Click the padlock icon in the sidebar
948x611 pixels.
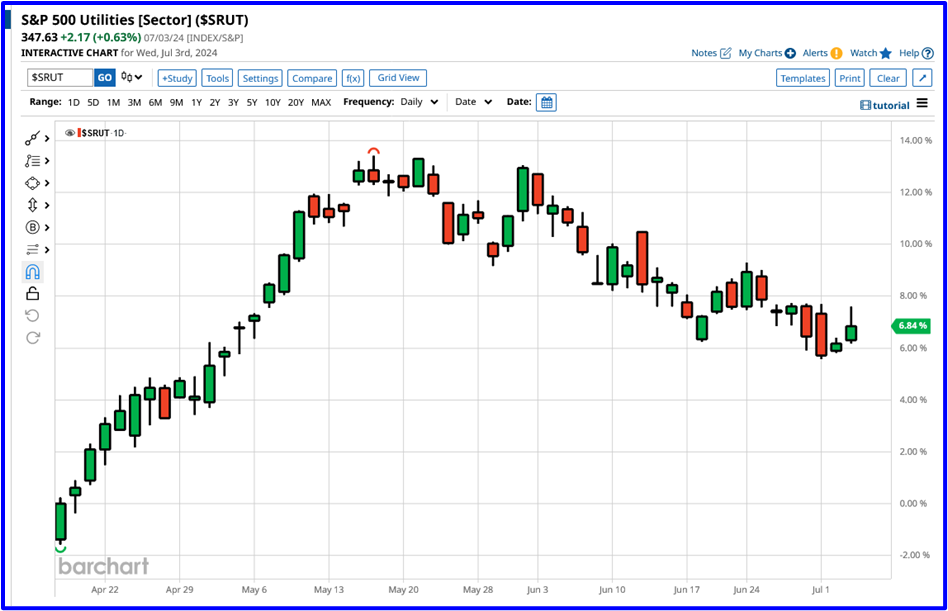point(30,293)
